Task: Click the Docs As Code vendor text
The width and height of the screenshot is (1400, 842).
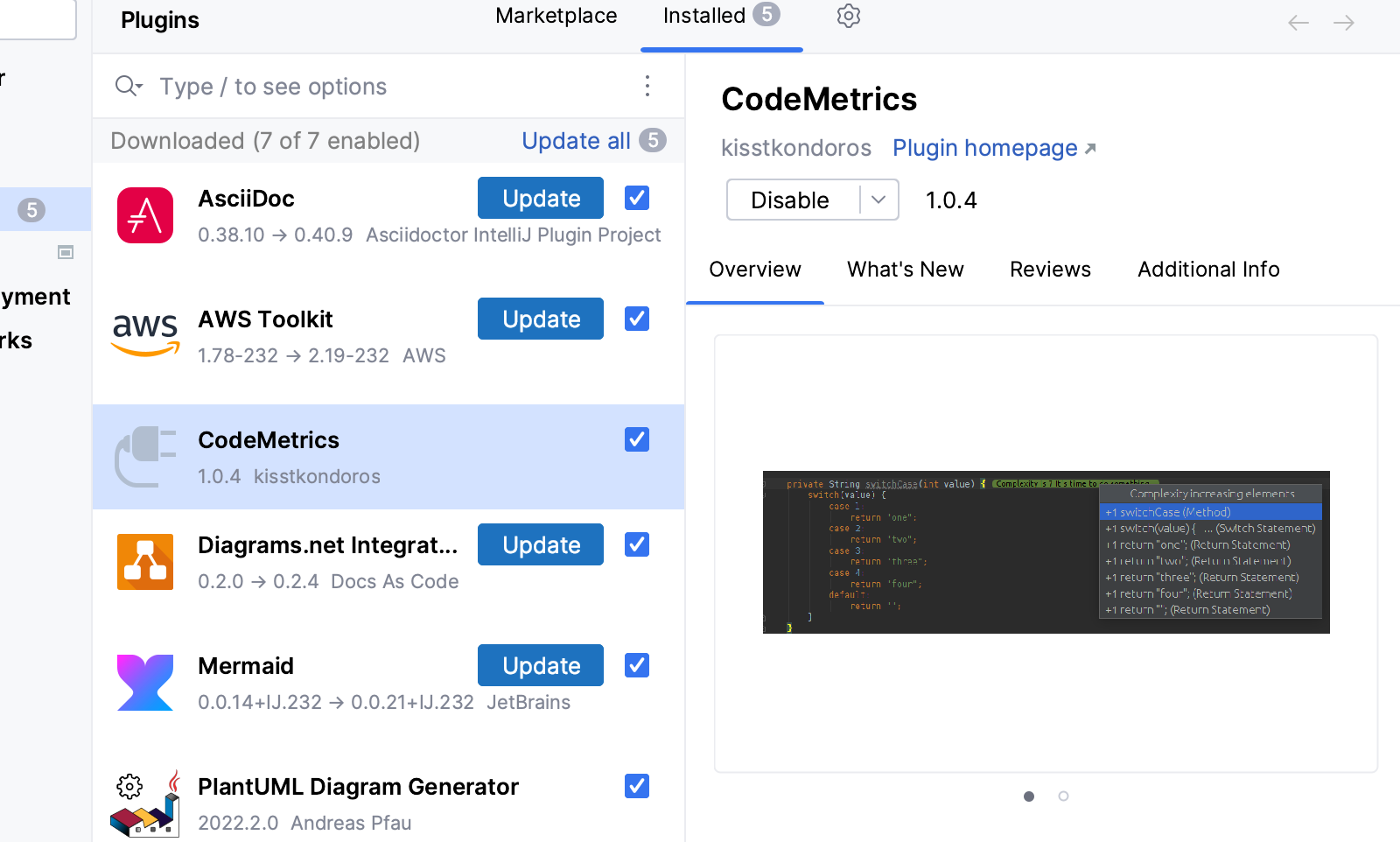Action: [x=395, y=581]
